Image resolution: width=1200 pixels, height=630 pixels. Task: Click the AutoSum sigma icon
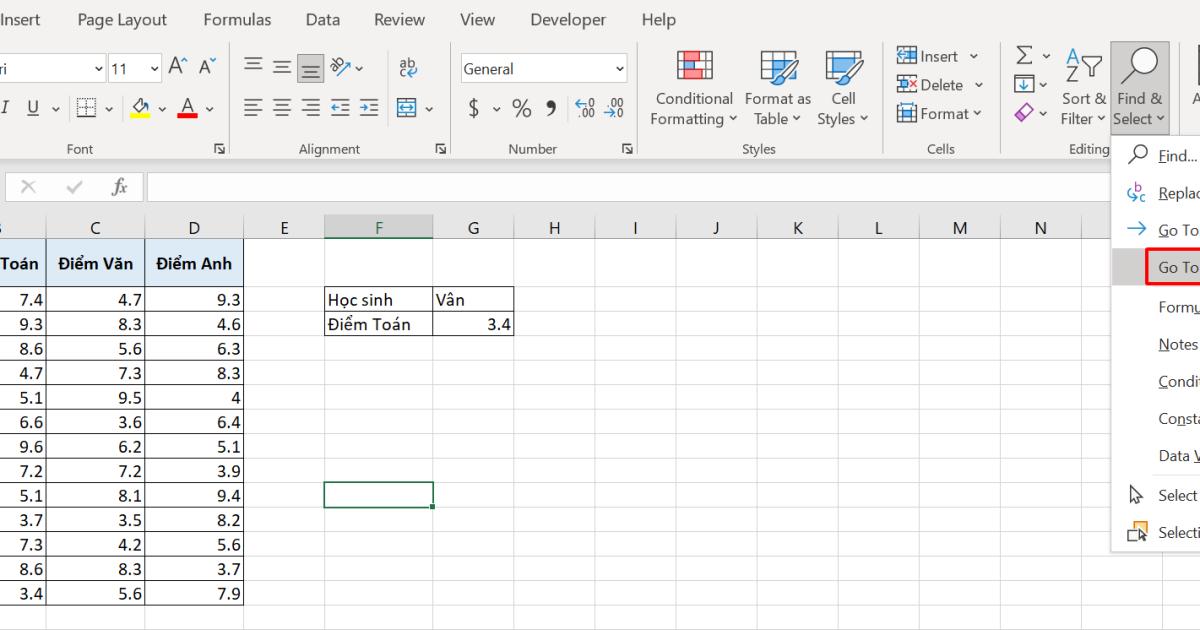pos(1024,55)
